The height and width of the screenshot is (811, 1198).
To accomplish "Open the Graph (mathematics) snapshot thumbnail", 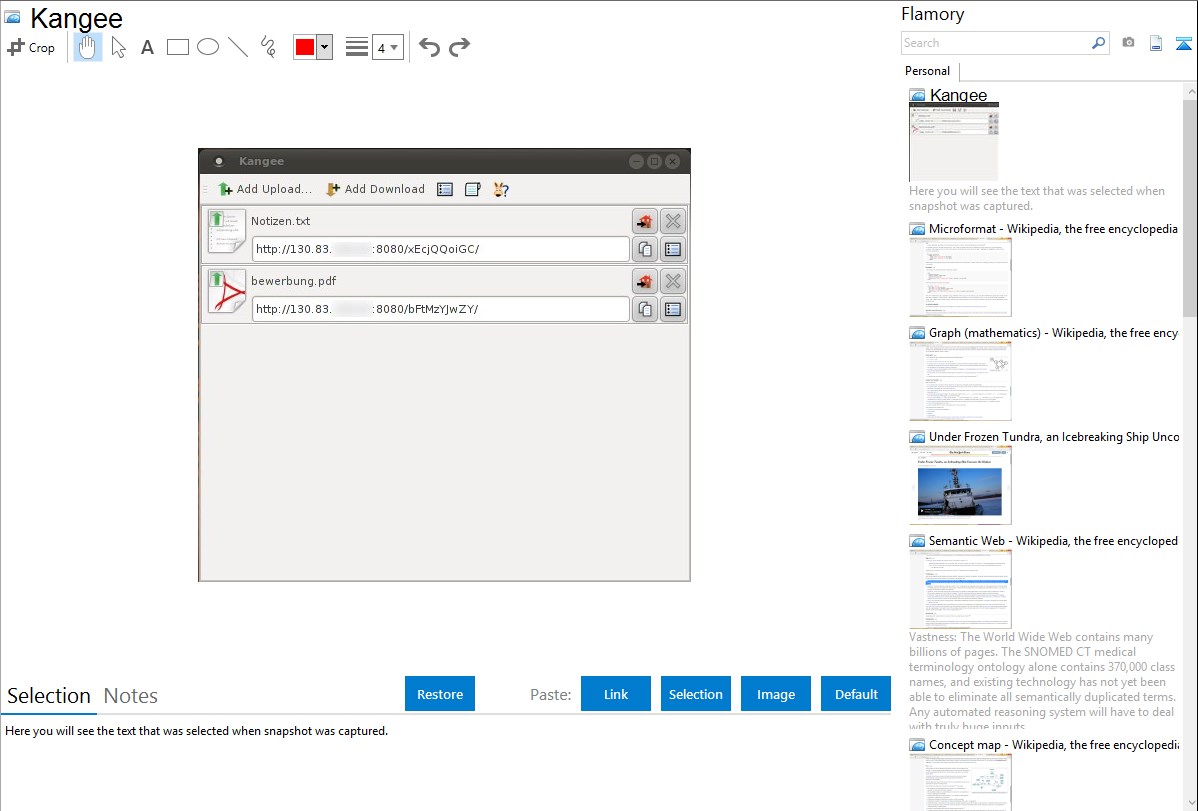I will pos(960,381).
